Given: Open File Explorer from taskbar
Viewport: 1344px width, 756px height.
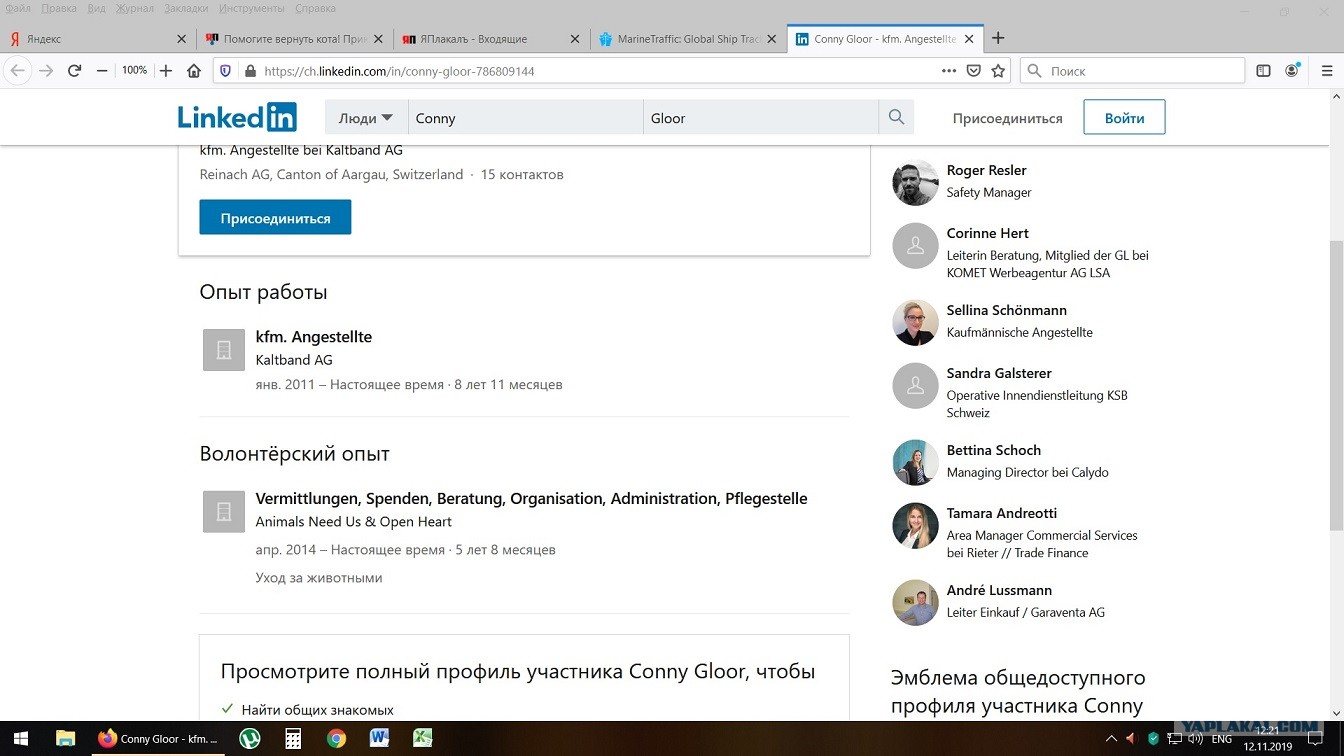Looking at the screenshot, I should [65, 739].
